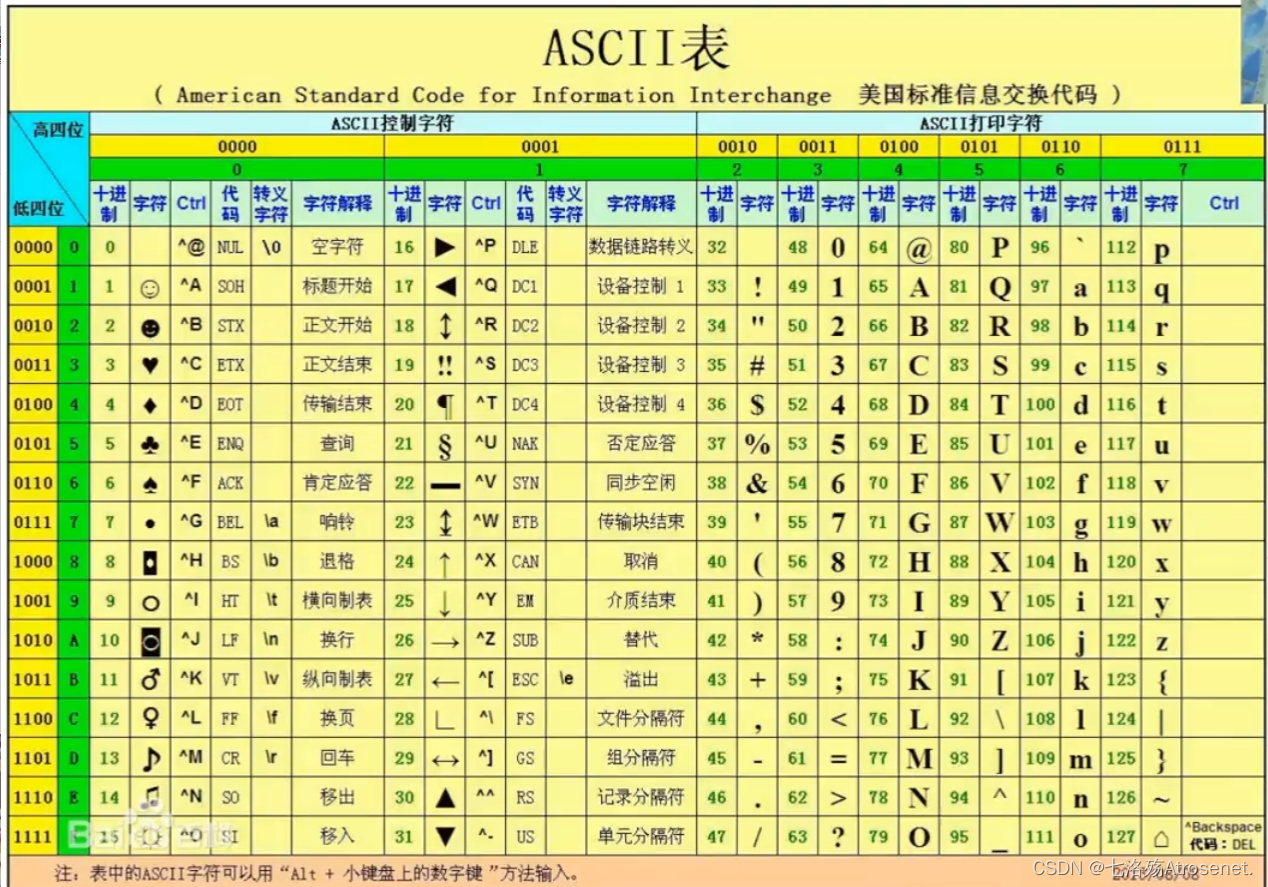
Task: Click the up-pointing triangle symbol in row RS
Action: coord(445,797)
